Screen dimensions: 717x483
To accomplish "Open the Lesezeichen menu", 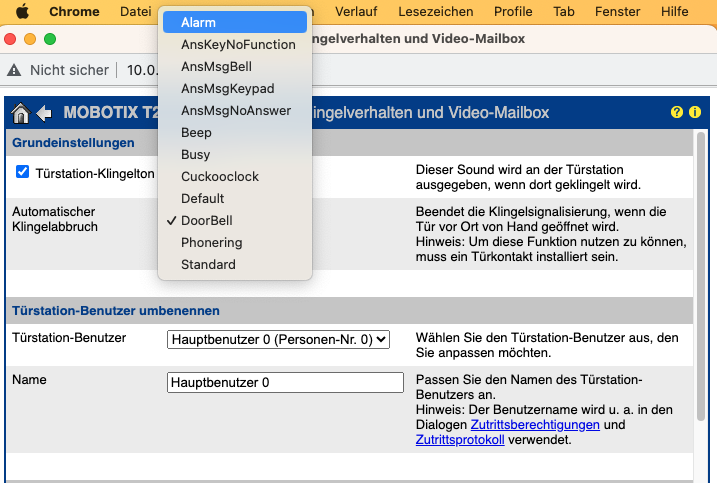I will (x=435, y=11).
